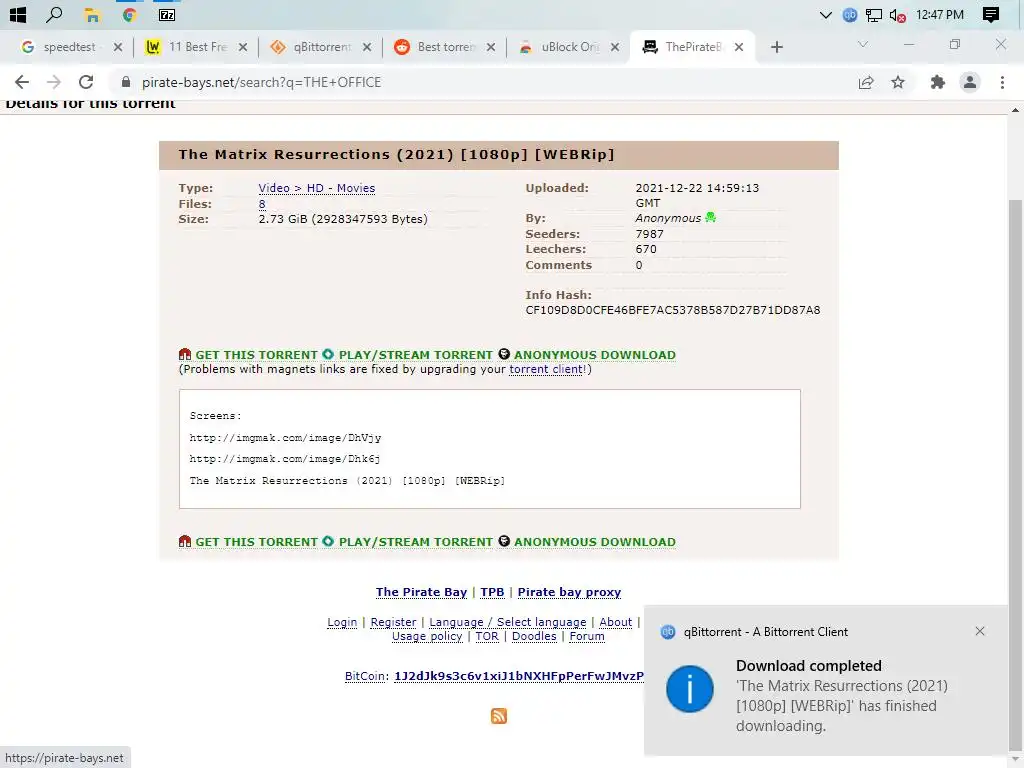Open the clock showing 12:47 PM

[939, 15]
